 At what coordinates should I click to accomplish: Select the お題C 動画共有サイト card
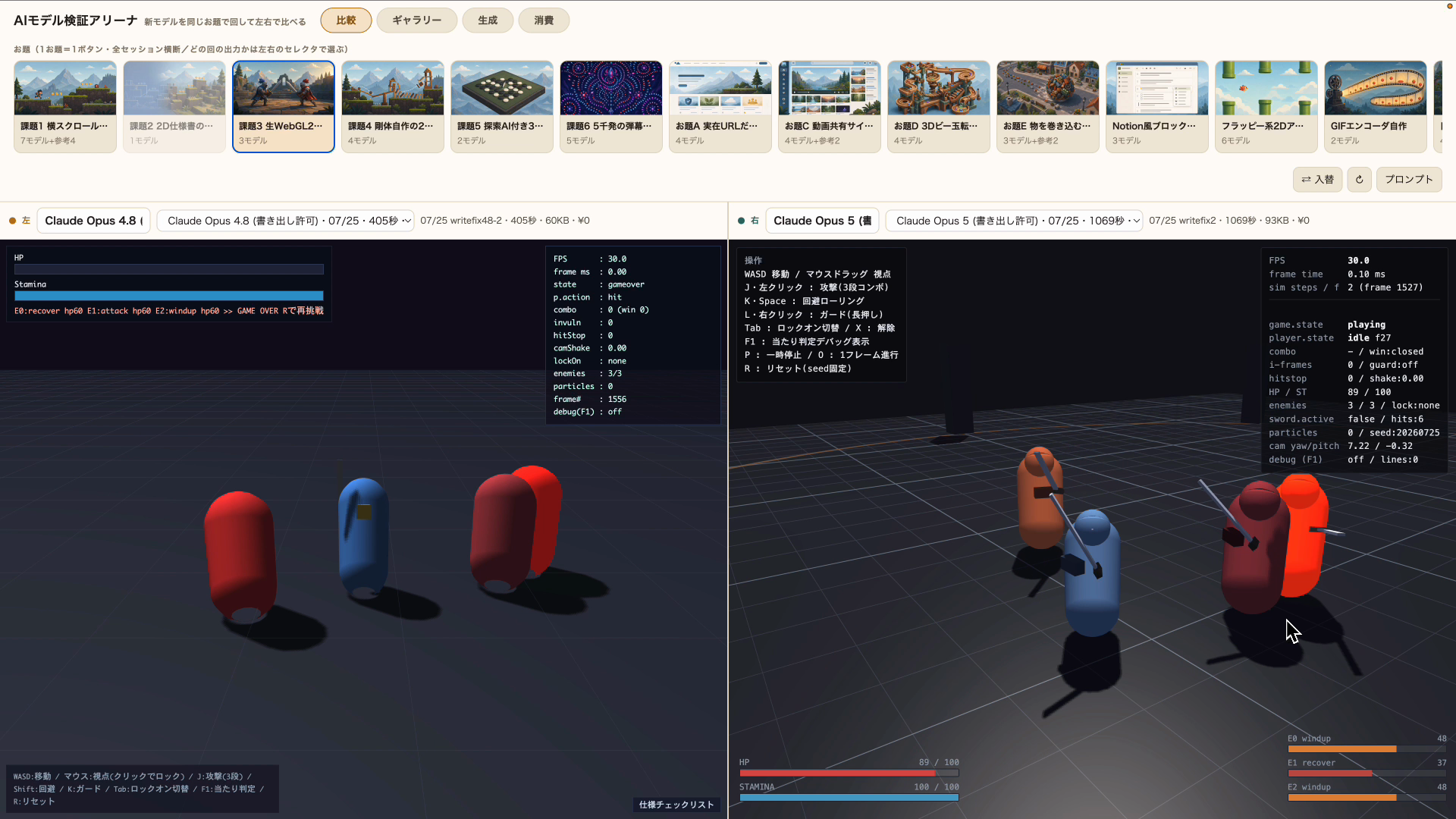pos(830,107)
